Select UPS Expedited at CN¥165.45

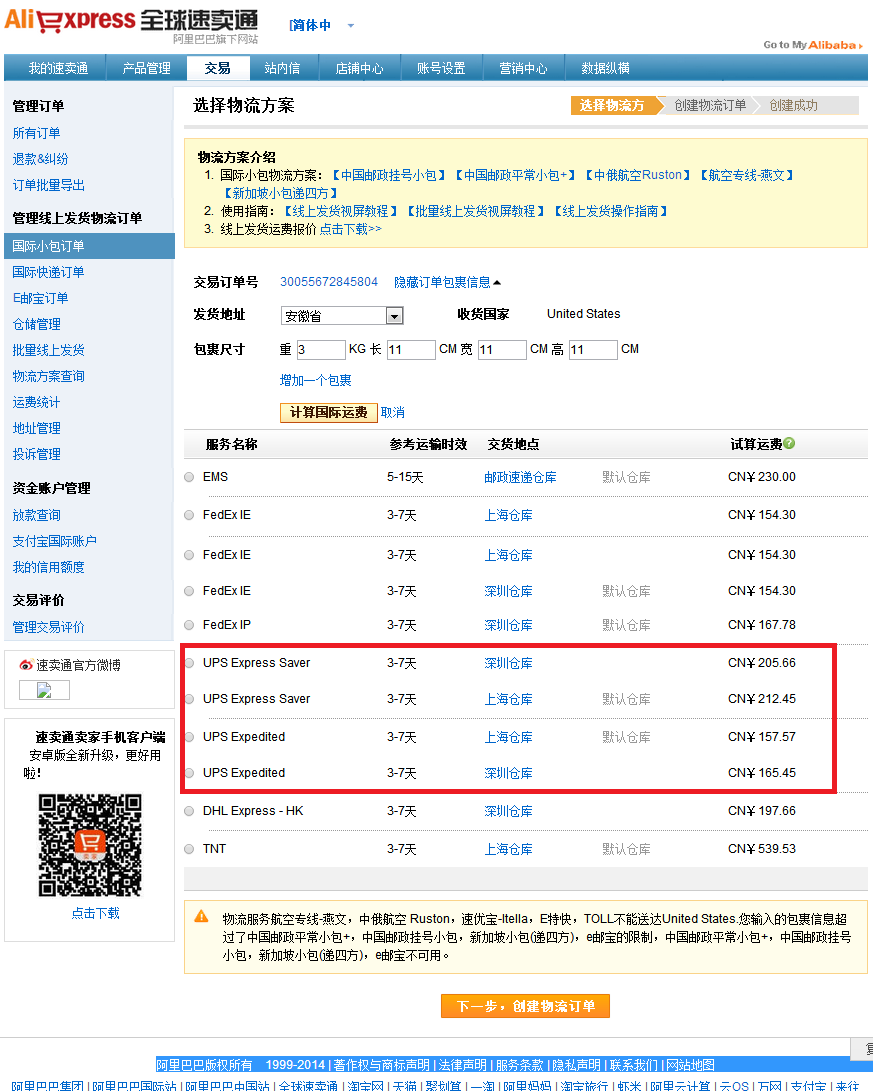click(189, 773)
